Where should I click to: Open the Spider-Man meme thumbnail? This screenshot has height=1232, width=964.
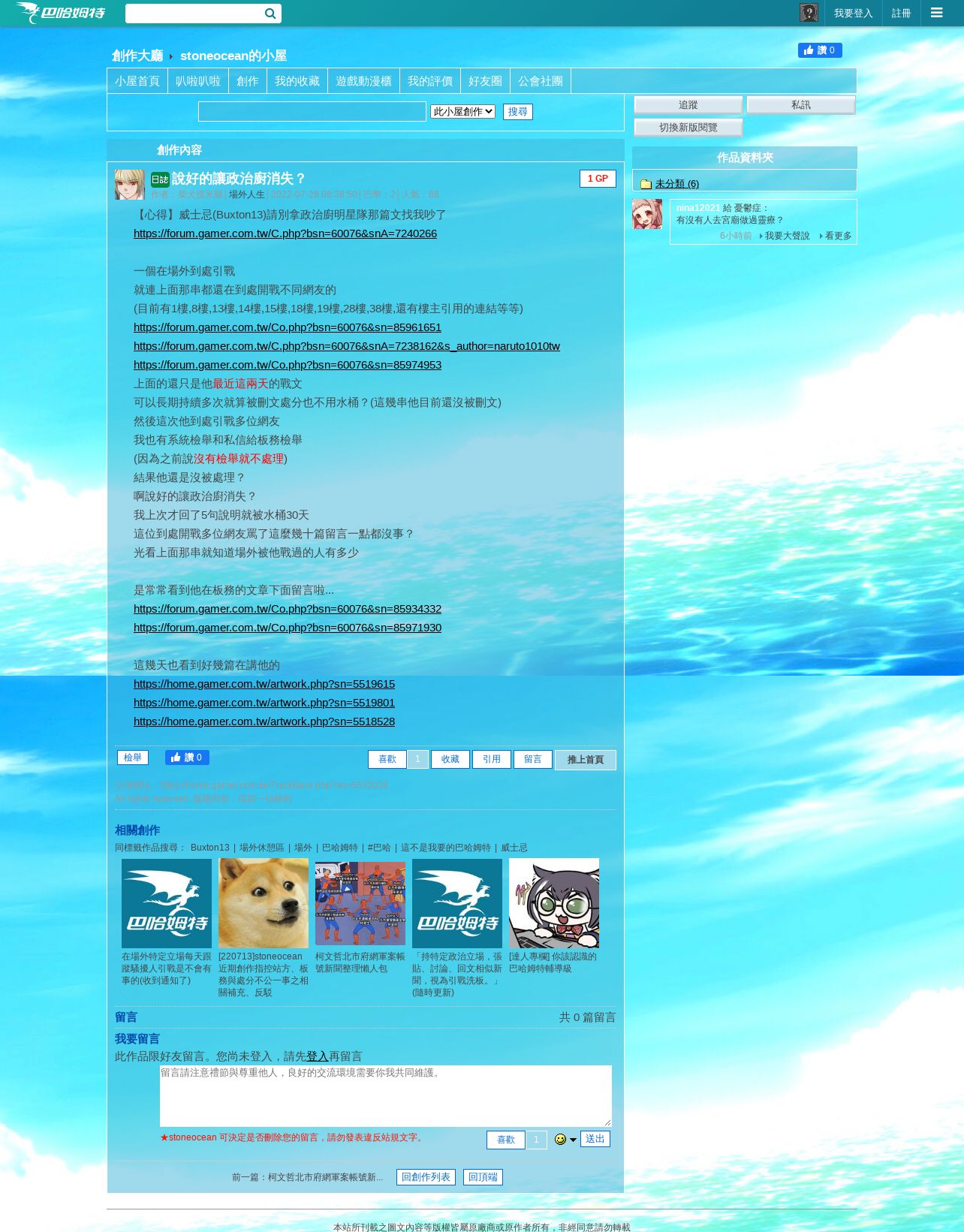pos(360,903)
